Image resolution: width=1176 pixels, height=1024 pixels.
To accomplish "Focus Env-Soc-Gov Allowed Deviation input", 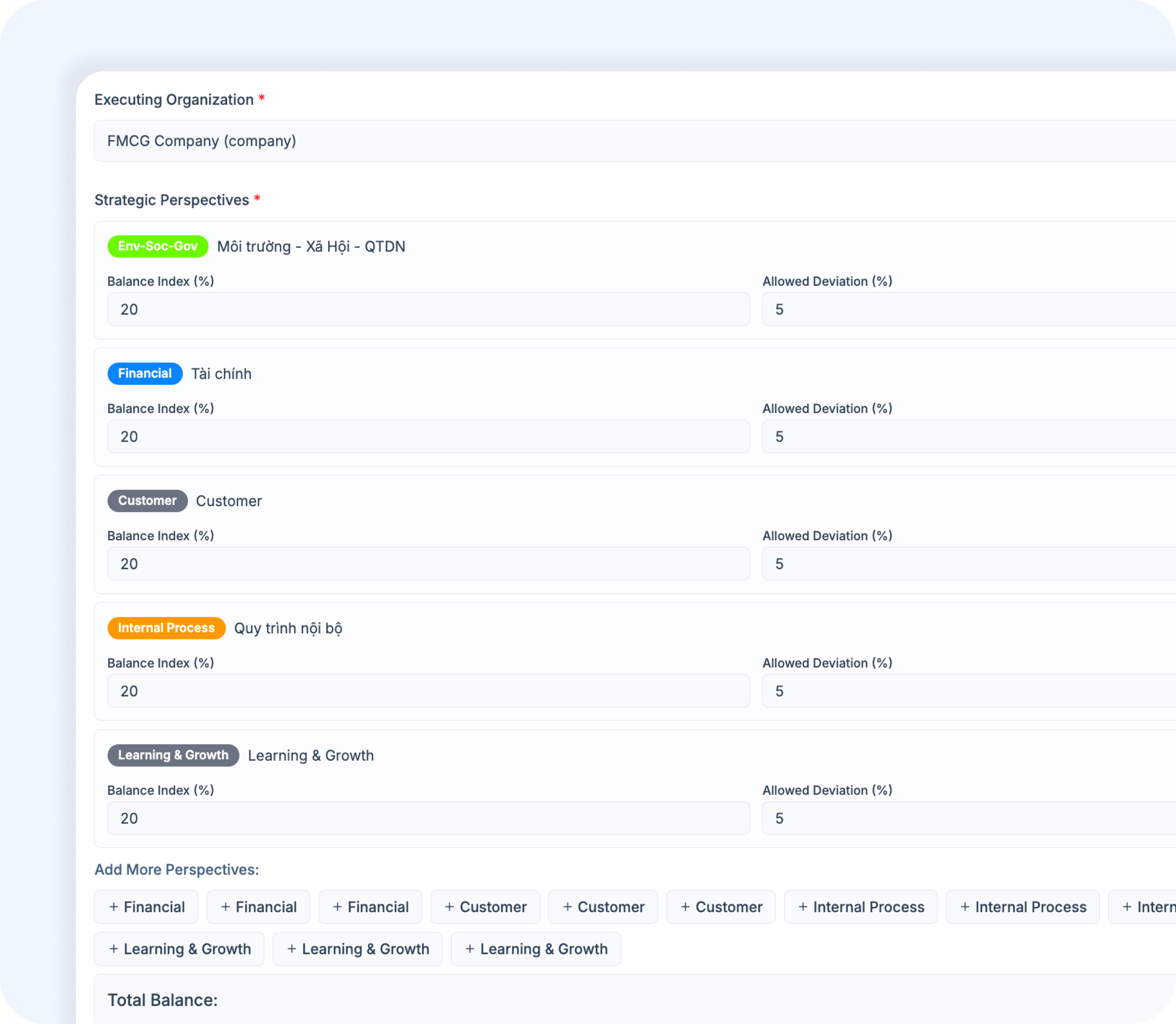I will pyautogui.click(x=968, y=309).
